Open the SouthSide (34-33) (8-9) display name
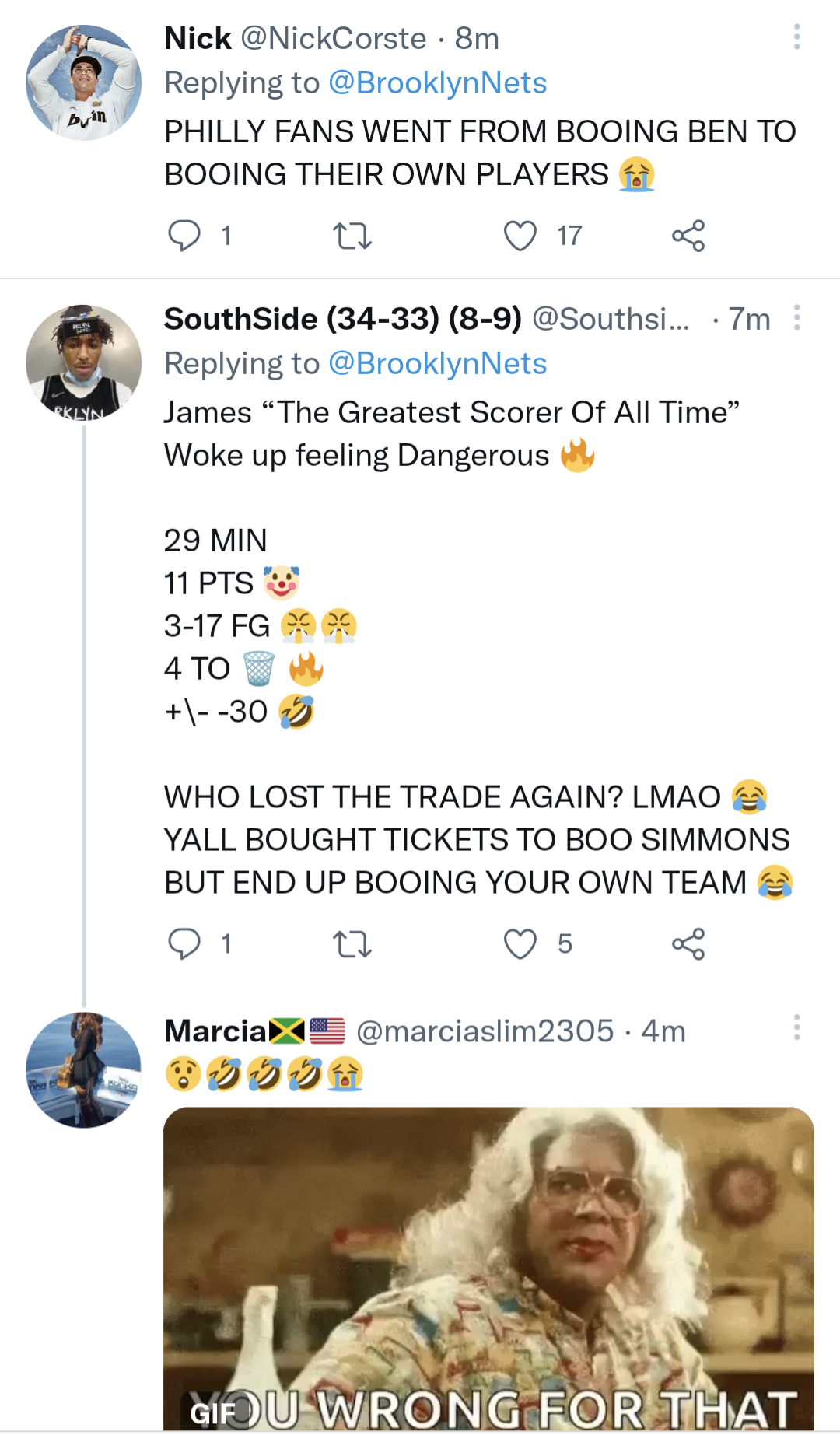The height and width of the screenshot is (1435, 840). [342, 319]
